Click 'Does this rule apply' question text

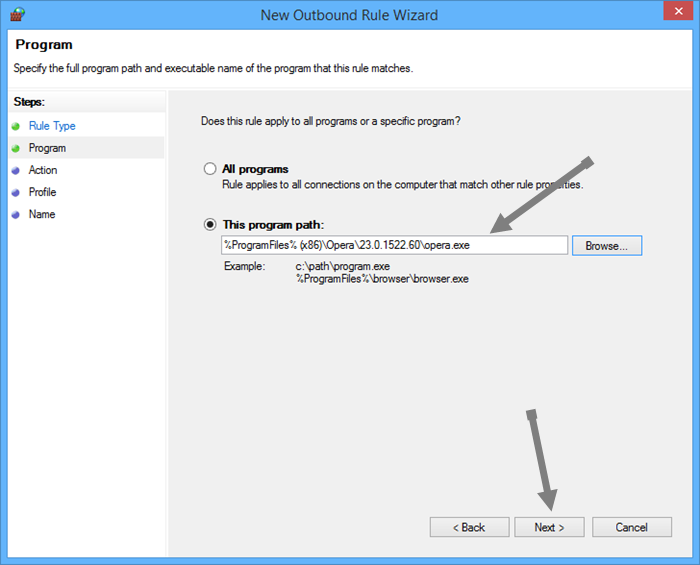330,121
